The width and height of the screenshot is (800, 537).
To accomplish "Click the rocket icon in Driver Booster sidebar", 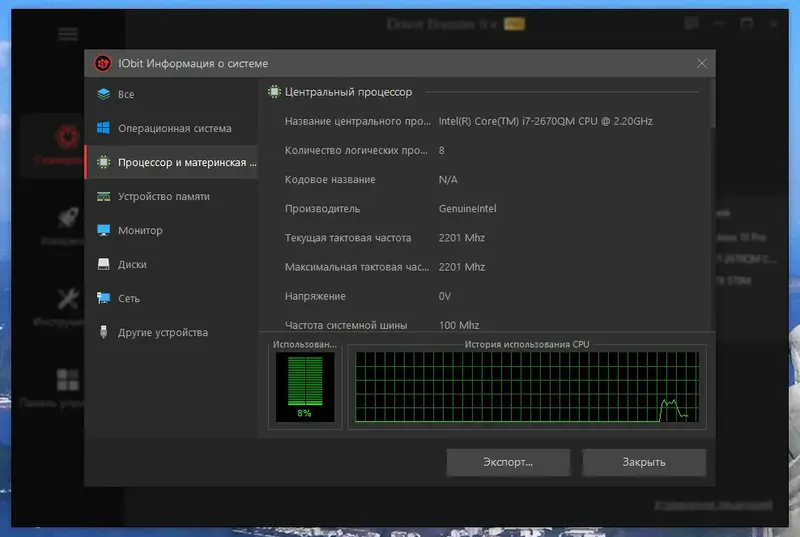I will [68, 217].
